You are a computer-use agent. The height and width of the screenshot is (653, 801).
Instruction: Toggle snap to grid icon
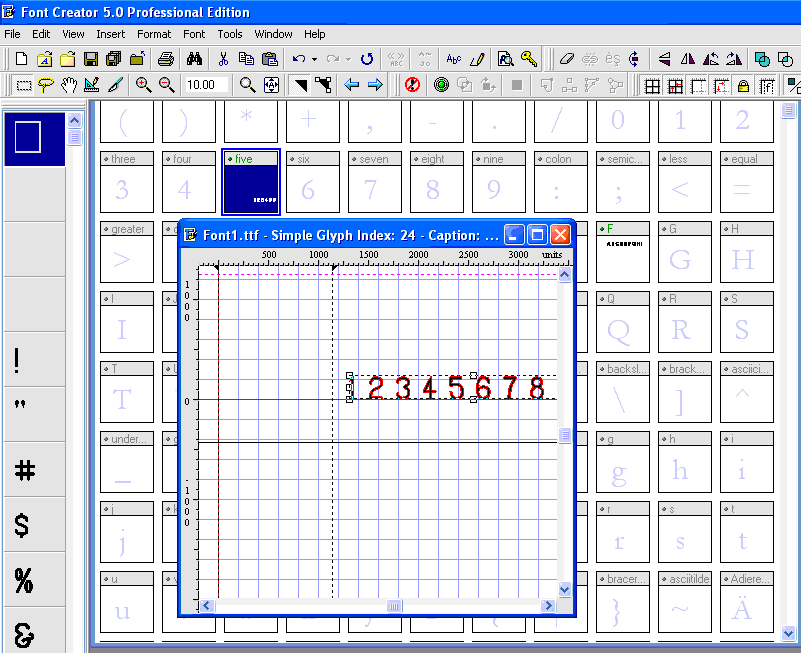(x=675, y=86)
